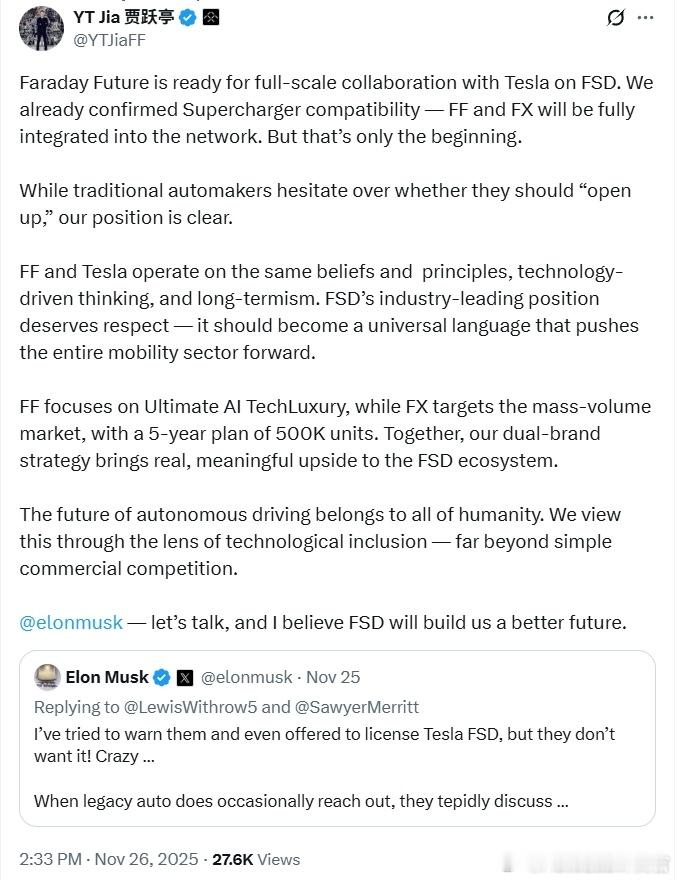Click the @SawyerMerritt reply mention
Viewport: 677px width, 880px height.
[x=357, y=707]
